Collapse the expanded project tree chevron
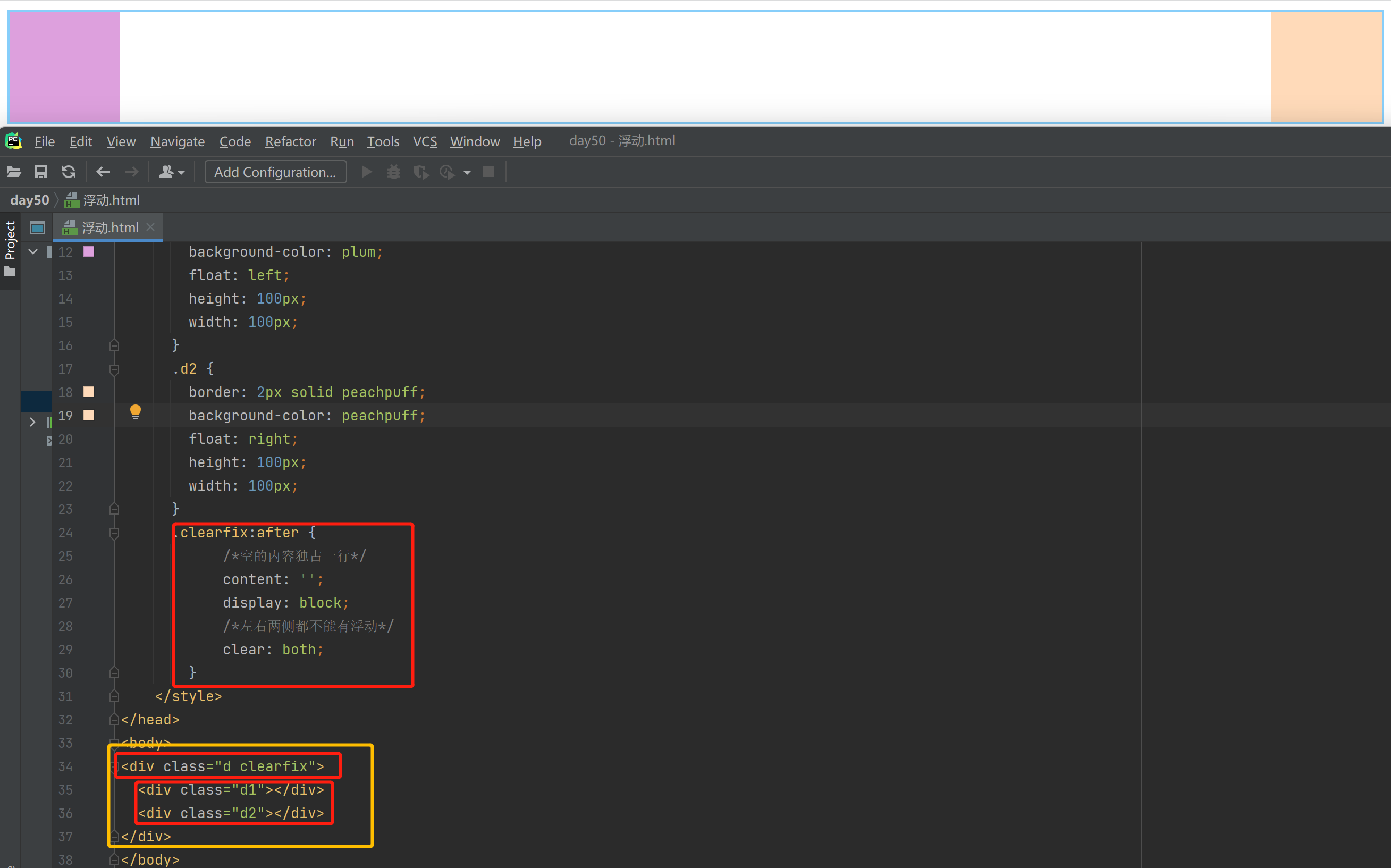This screenshot has height=868, width=1391. pyautogui.click(x=33, y=251)
